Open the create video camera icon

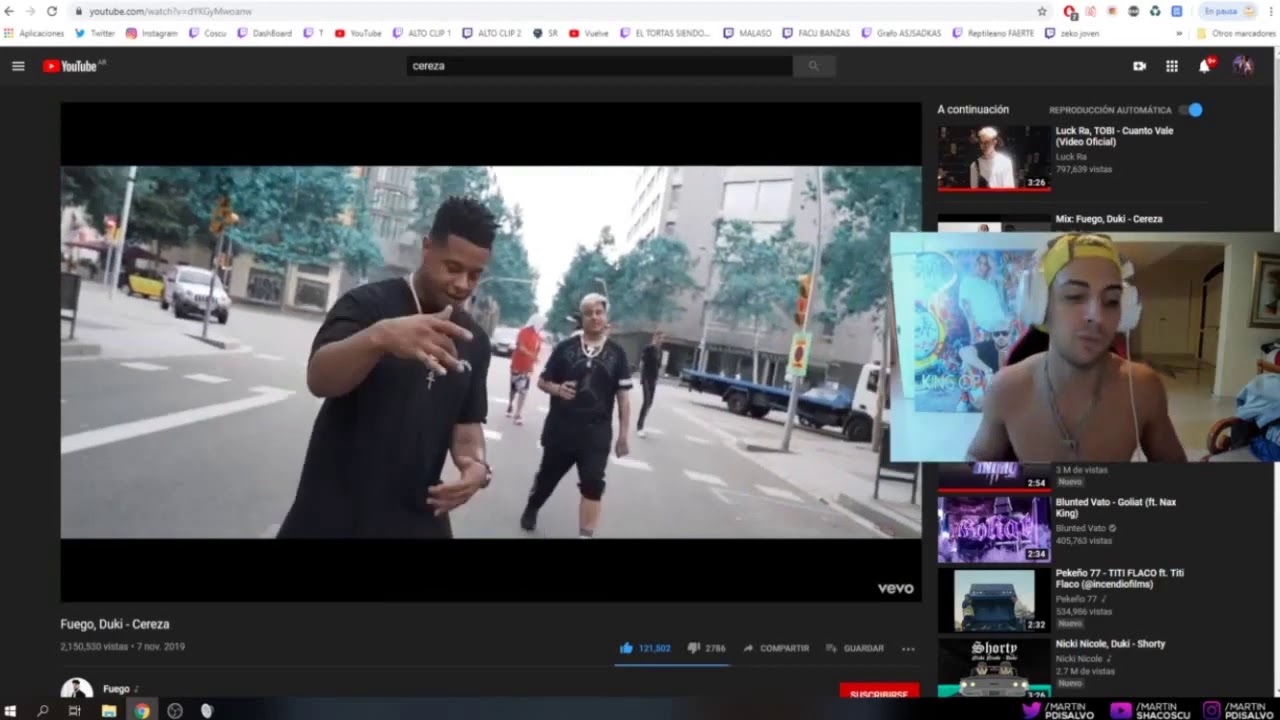(1139, 66)
